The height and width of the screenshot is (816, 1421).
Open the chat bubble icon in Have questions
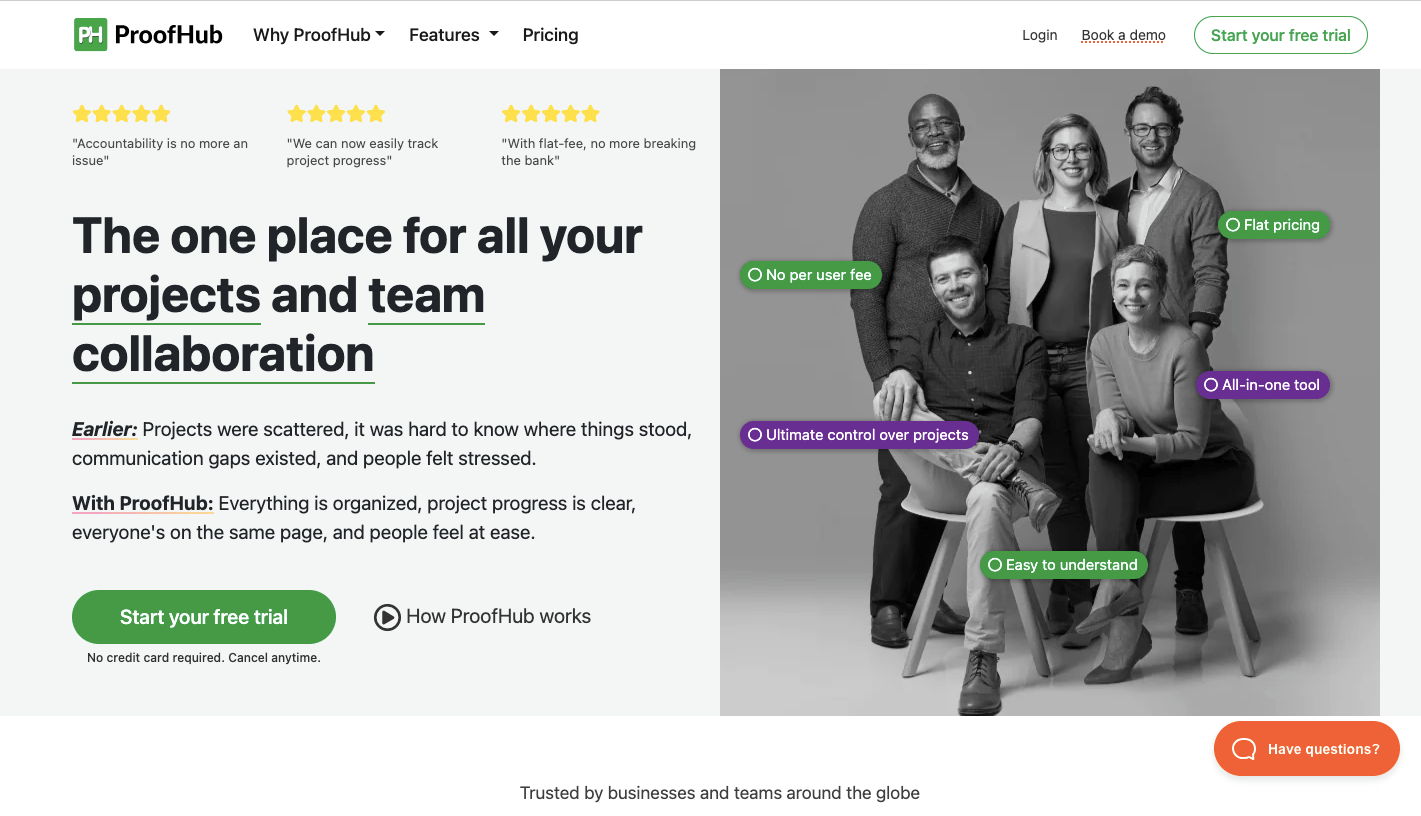[x=1242, y=748]
